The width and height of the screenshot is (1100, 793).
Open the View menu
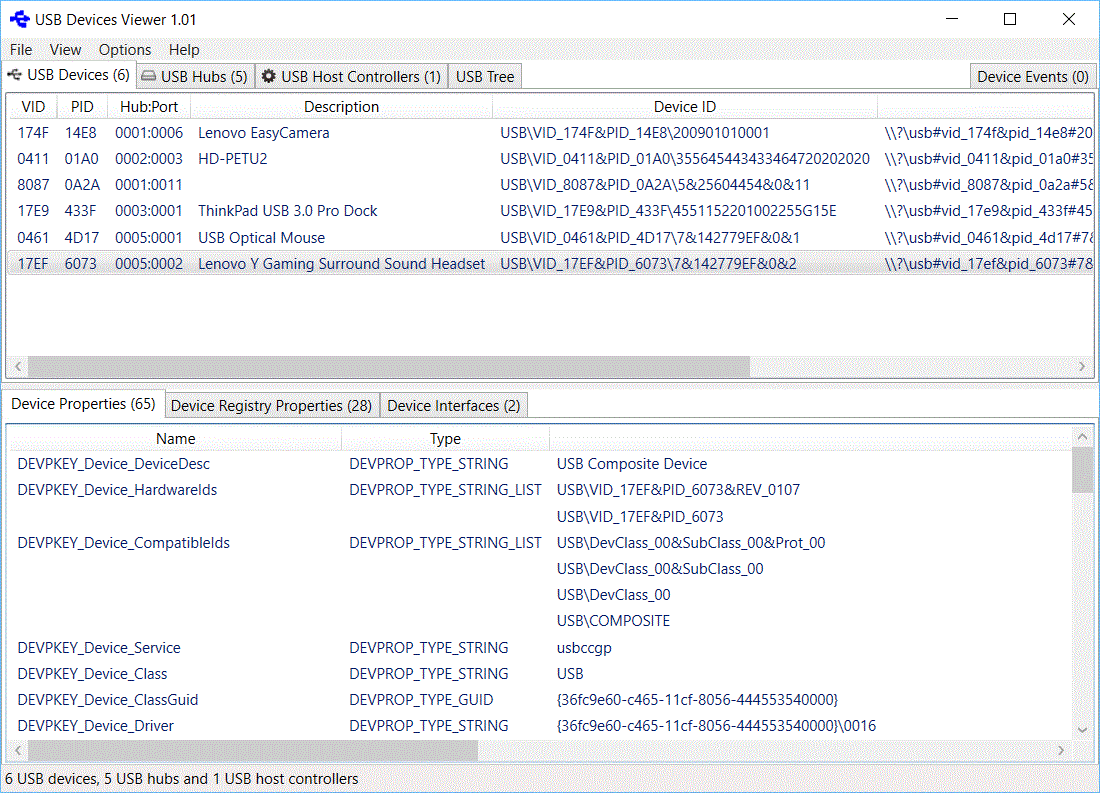[x=65, y=49]
